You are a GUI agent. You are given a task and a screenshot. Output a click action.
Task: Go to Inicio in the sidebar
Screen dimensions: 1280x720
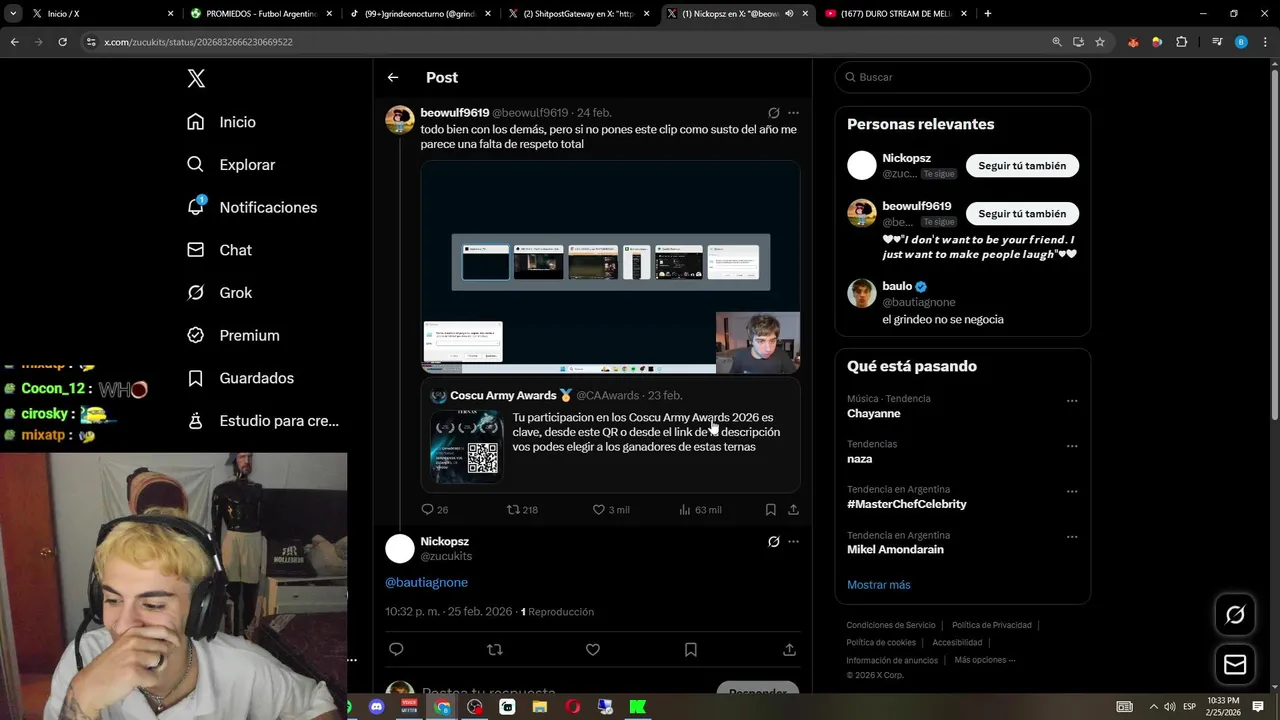(222, 122)
